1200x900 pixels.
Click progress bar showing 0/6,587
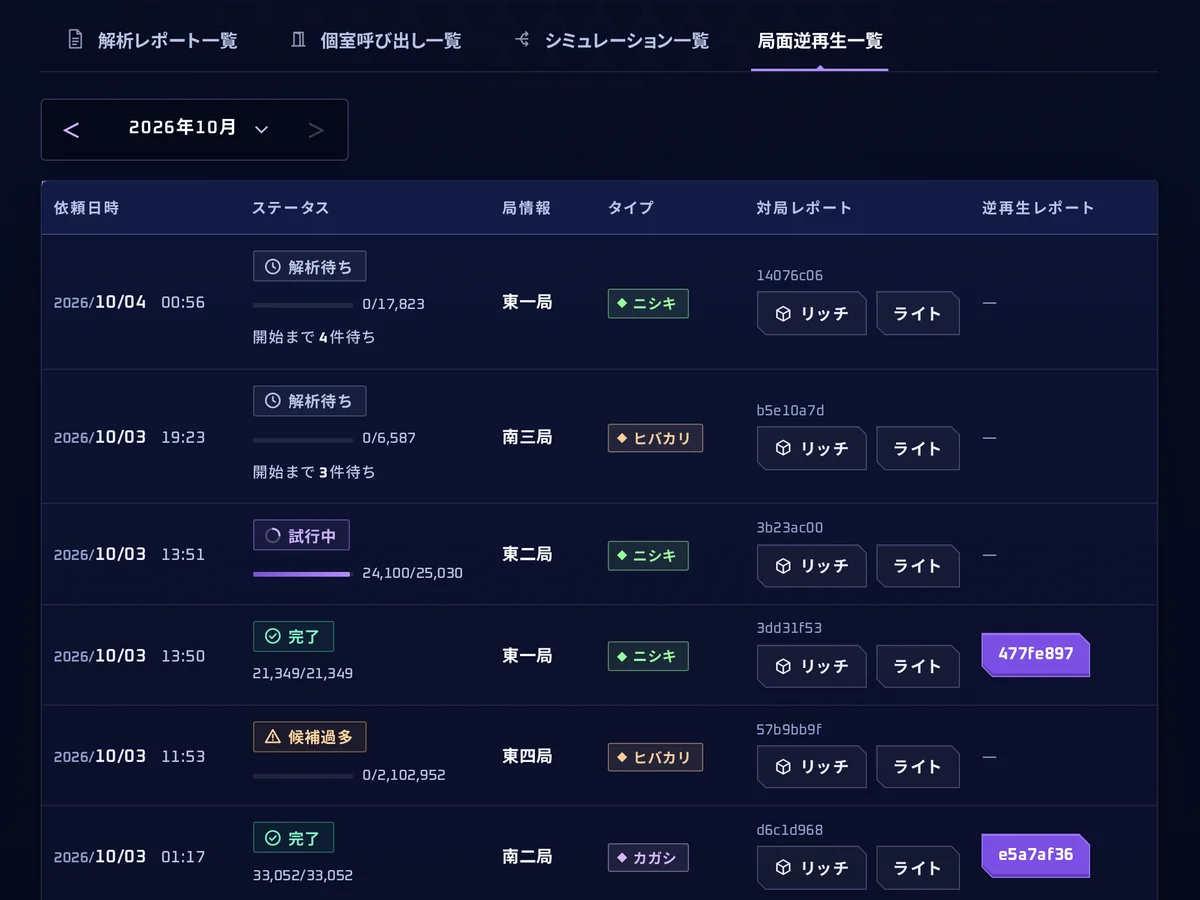[x=303, y=439]
